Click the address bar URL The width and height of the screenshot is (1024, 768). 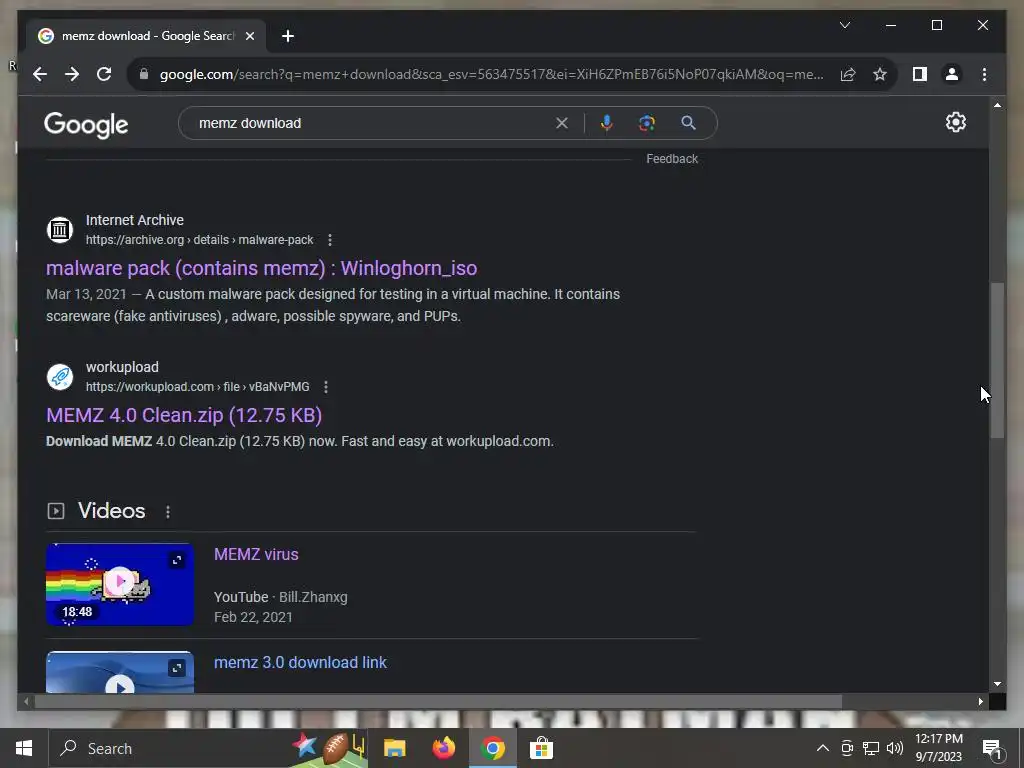[491, 74]
